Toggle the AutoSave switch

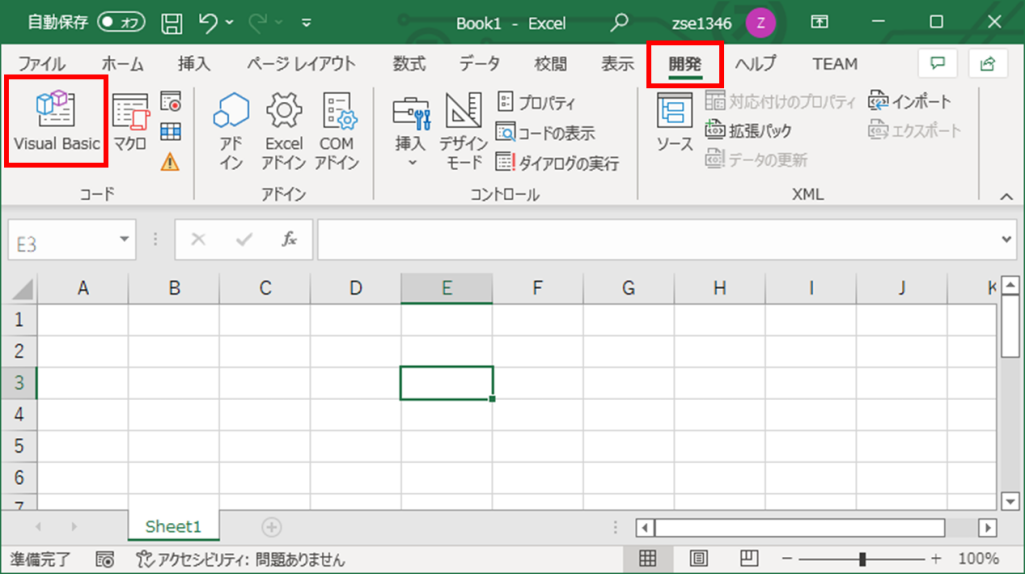121,22
